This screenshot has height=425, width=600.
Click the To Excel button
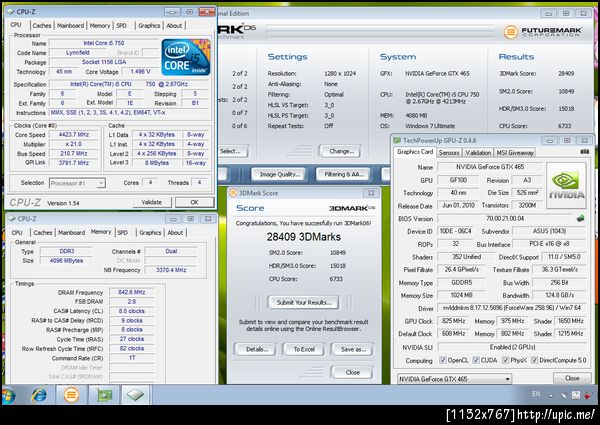click(x=304, y=349)
